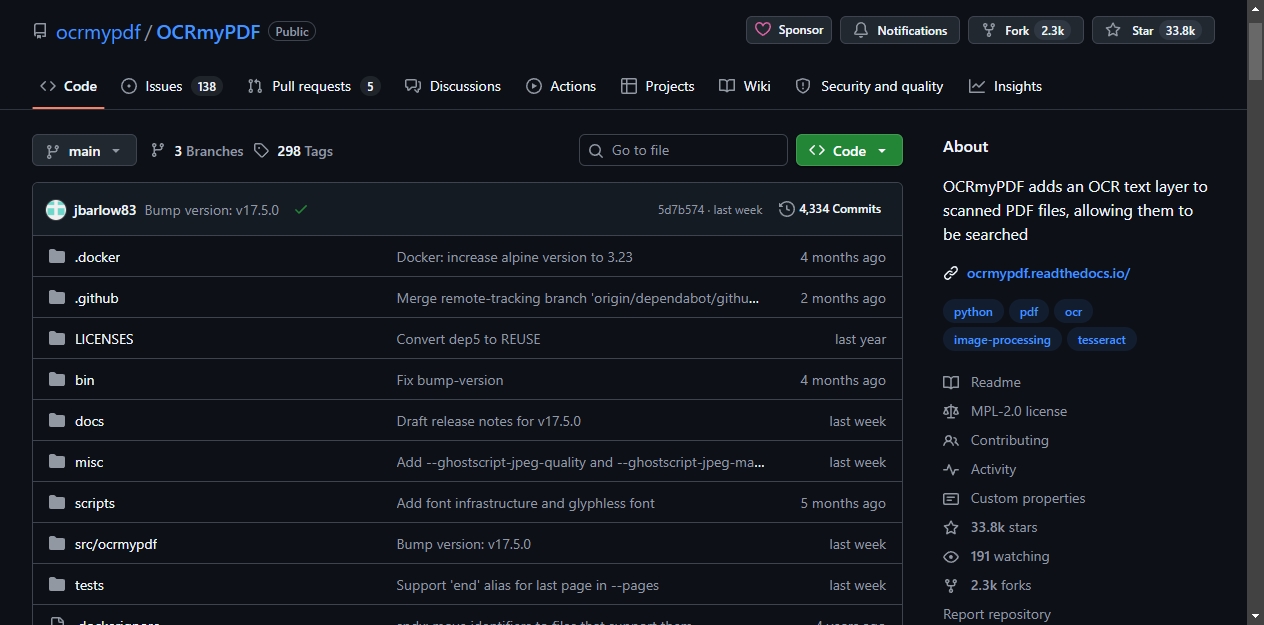Viewport: 1264px width, 625px height.
Task: Click the Sponsor heart button
Action: pos(789,30)
